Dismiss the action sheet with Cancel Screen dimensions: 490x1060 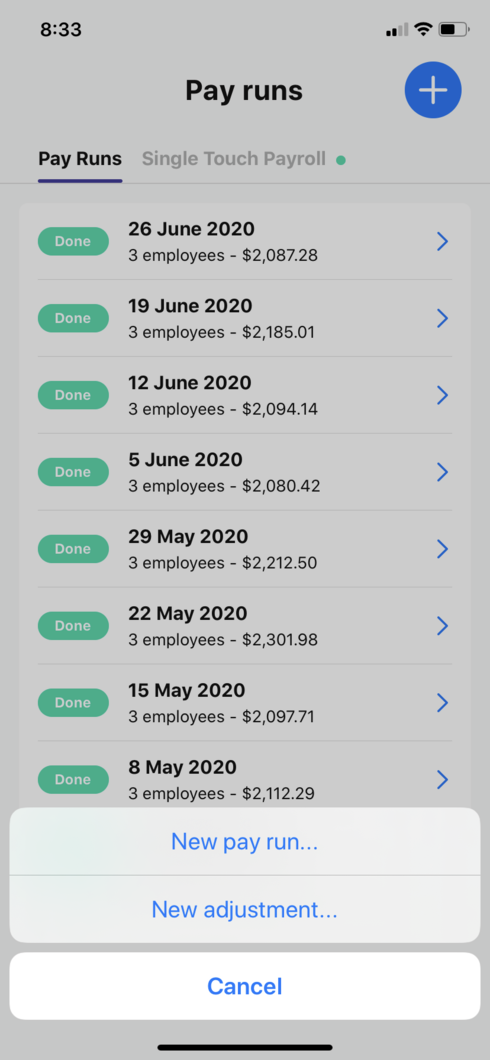(245, 986)
